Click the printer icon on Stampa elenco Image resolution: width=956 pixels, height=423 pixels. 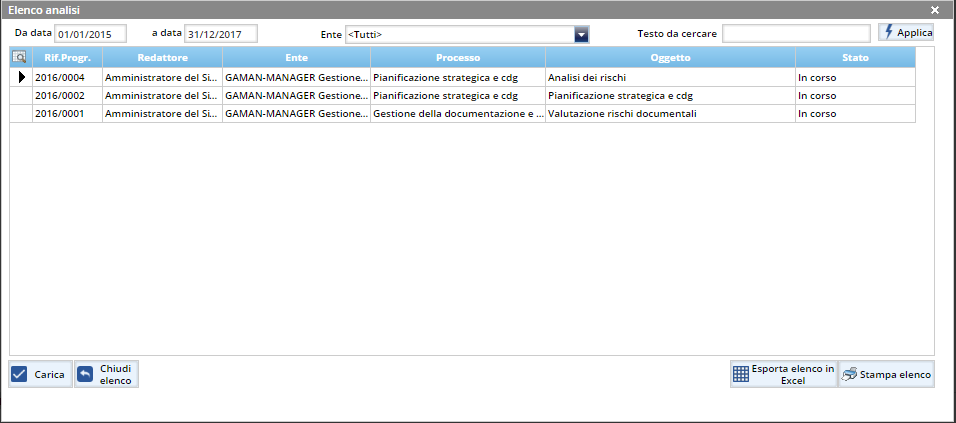(849, 375)
